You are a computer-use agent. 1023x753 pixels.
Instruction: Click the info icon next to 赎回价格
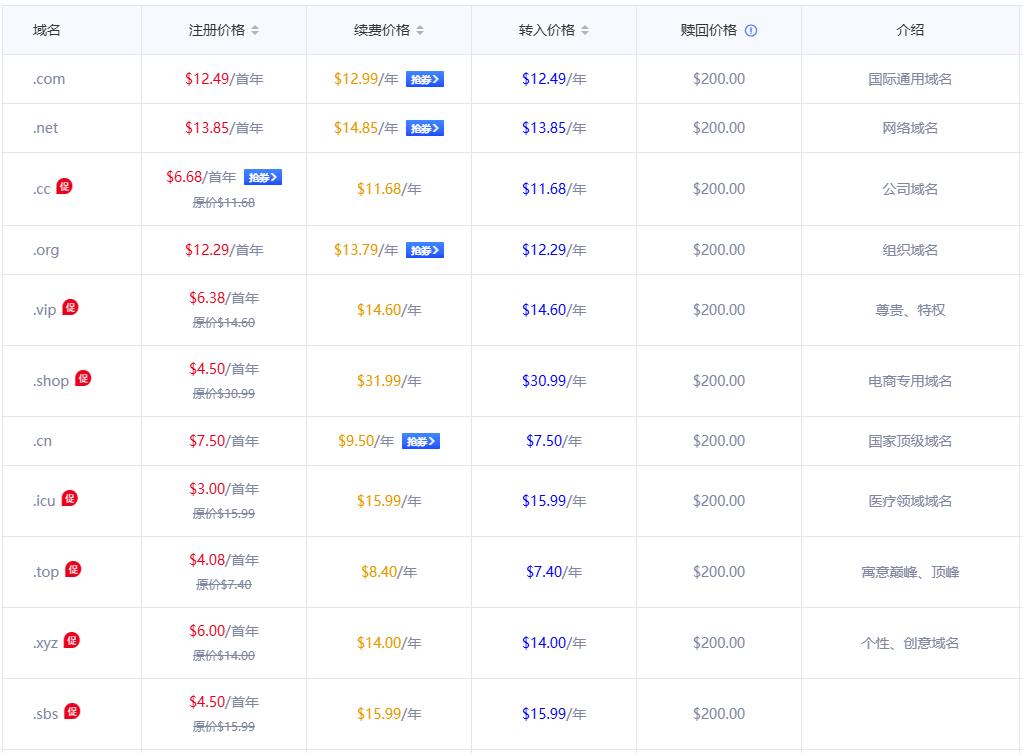tap(751, 30)
